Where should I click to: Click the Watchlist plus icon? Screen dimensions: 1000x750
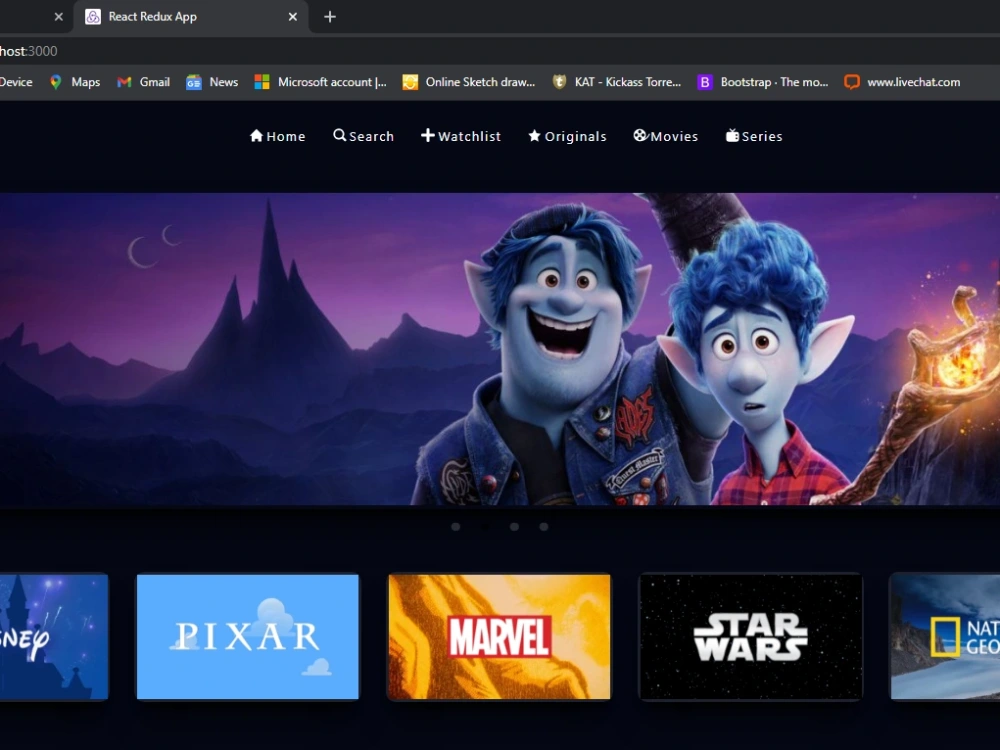tap(428, 135)
